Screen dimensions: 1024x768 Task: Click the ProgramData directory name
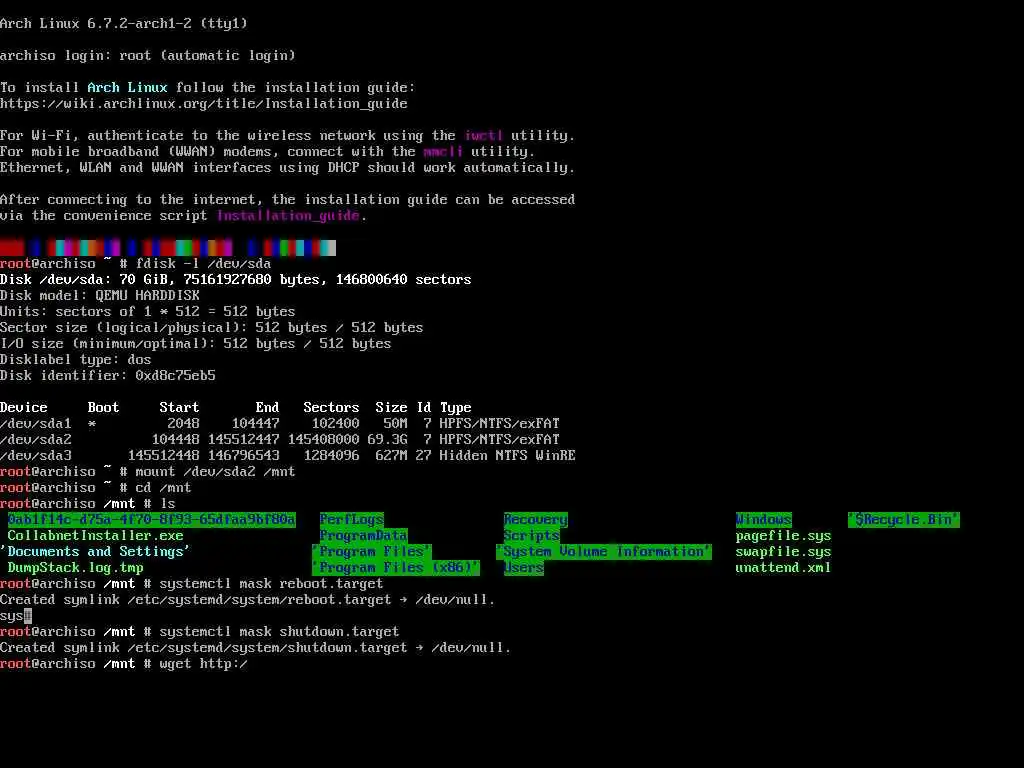click(363, 536)
